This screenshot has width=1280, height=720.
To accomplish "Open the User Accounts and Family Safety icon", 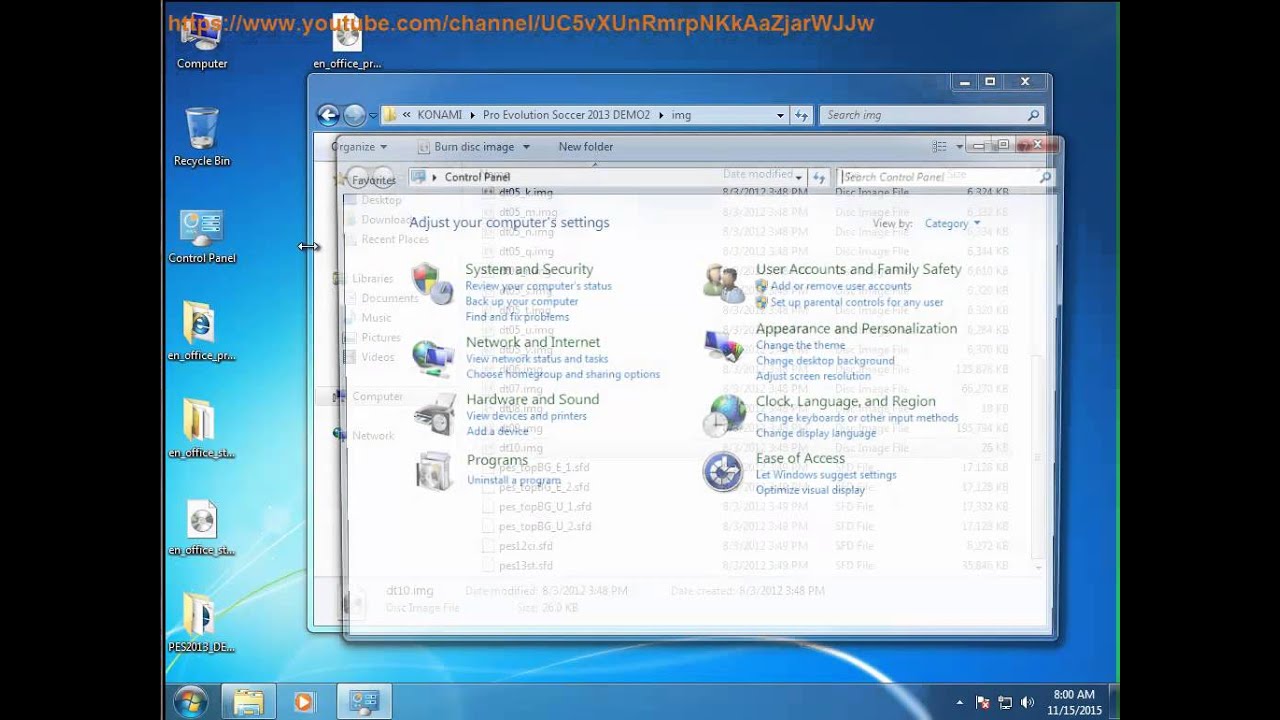I will coord(723,284).
